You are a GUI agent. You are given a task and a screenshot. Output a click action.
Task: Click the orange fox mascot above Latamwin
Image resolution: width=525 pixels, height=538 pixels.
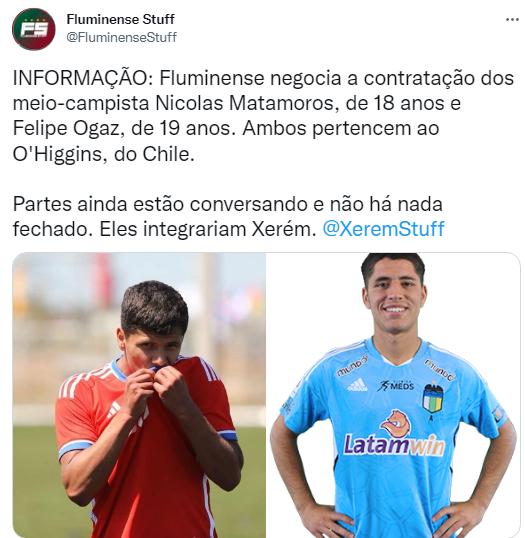click(396, 423)
